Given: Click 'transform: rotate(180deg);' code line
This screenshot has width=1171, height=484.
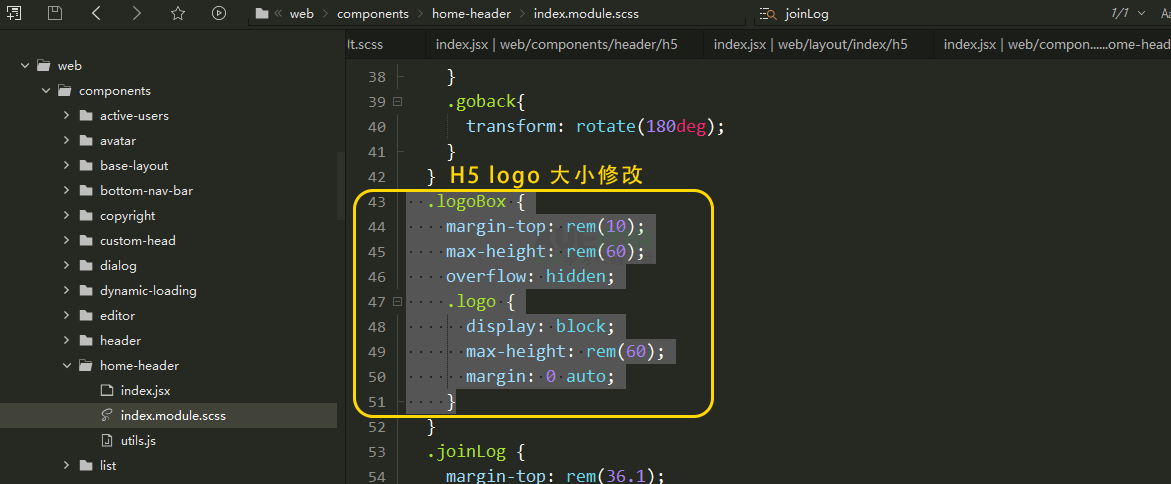Looking at the screenshot, I should tap(595, 127).
